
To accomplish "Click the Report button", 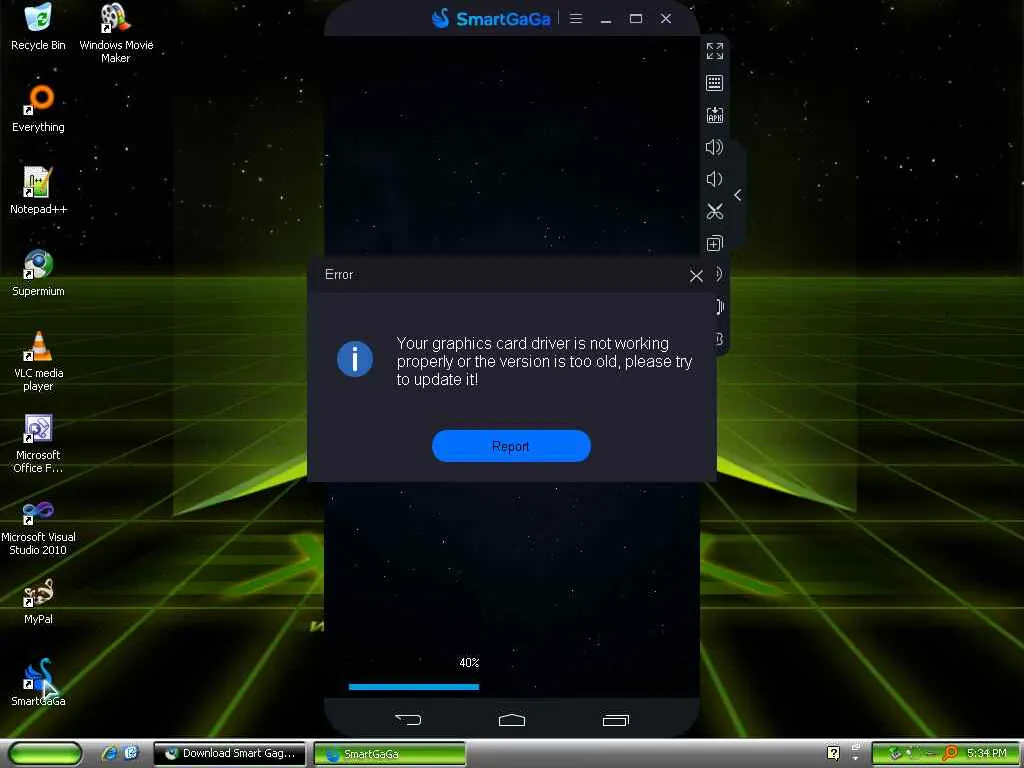I will coord(511,446).
